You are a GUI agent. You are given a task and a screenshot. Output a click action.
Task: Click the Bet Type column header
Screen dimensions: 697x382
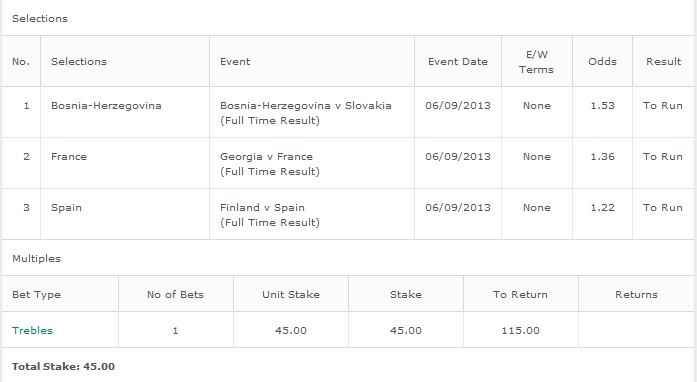pyautogui.click(x=36, y=295)
